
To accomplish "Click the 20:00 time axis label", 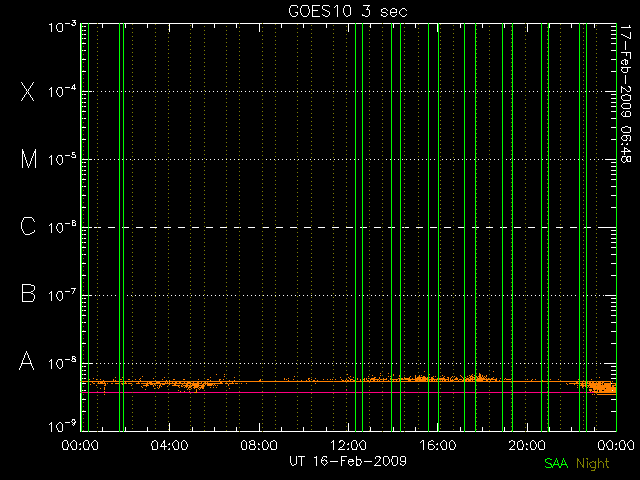I will (x=527, y=445).
